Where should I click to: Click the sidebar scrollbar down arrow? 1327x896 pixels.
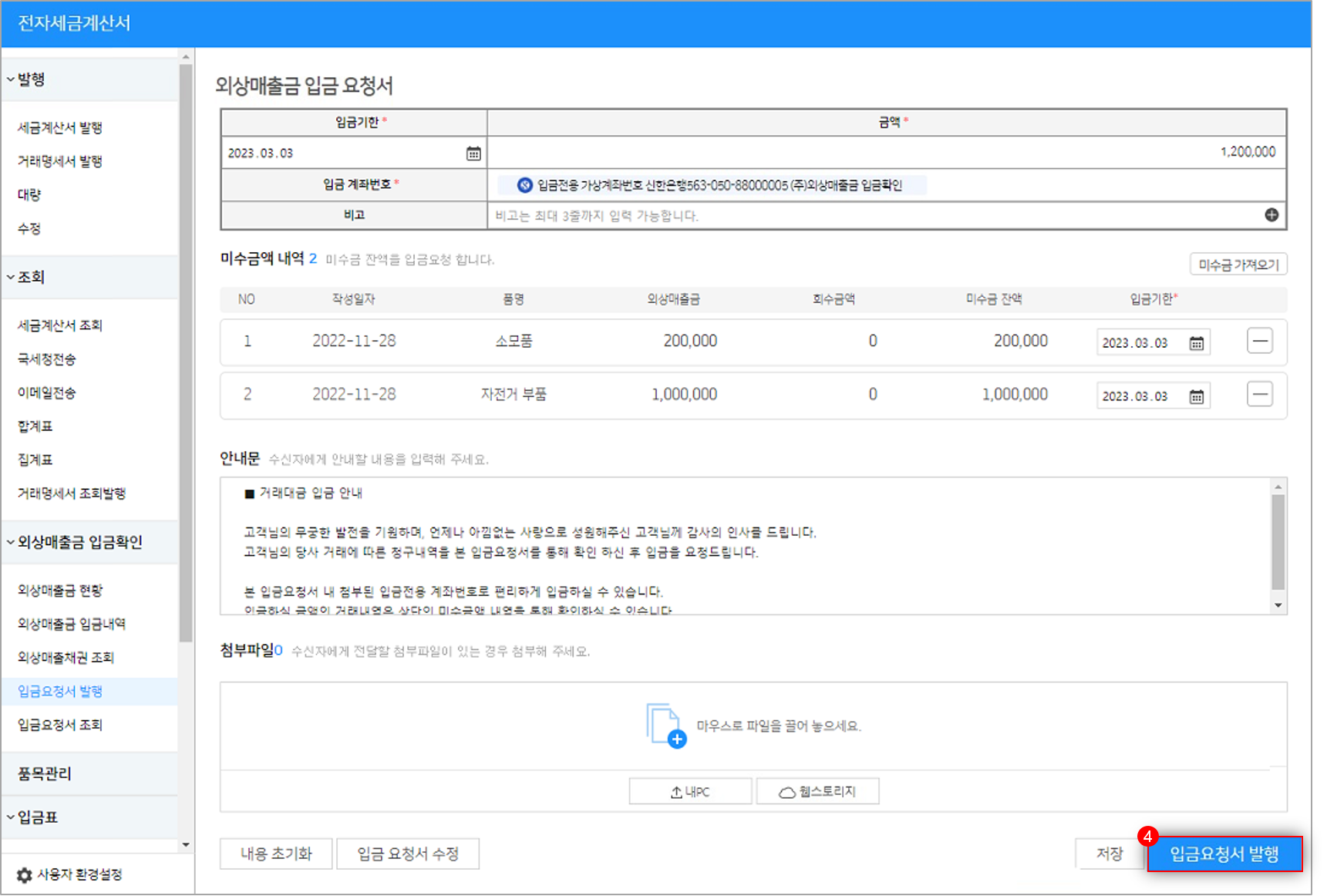pos(186,844)
